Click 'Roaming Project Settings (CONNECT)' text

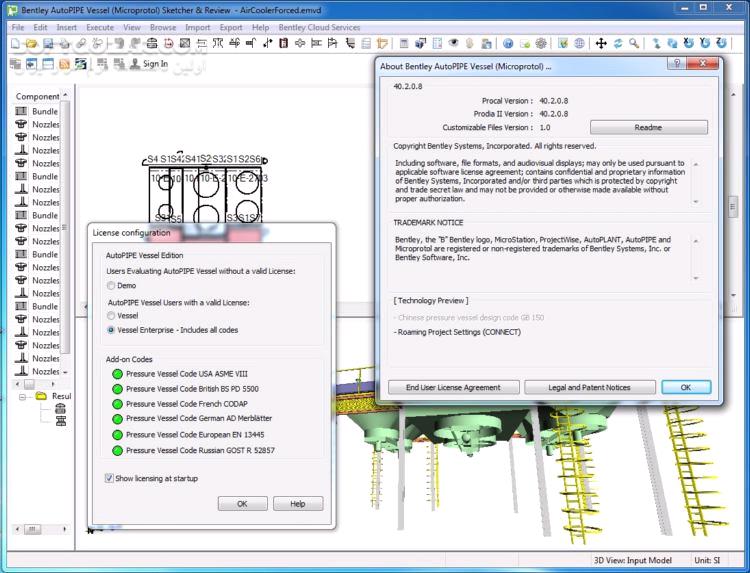(x=459, y=332)
